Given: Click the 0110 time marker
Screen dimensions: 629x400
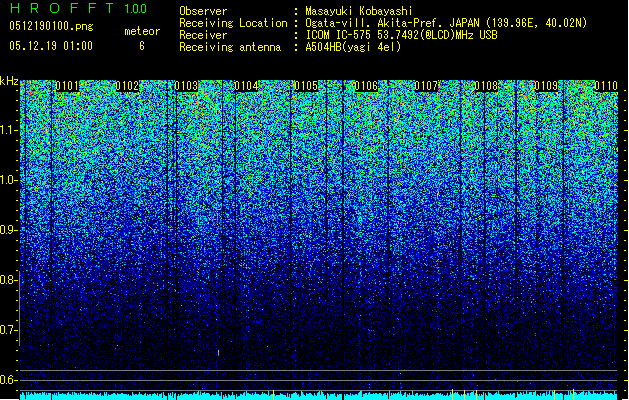Looking at the screenshot, I should [x=606, y=86].
